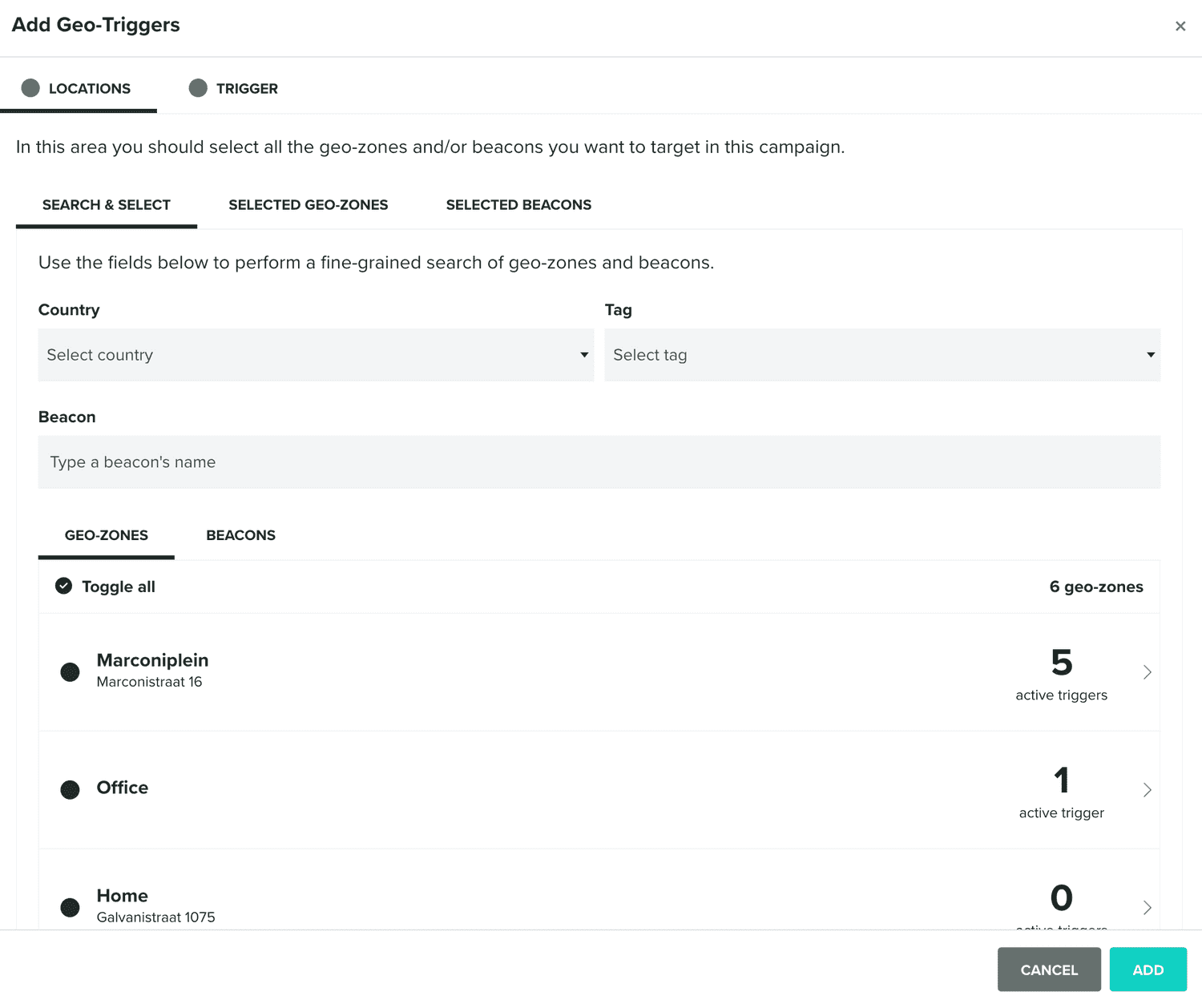Screen dimensions: 1202x1008
Task: Toggle selection of Home geo-zone
Action: [x=71, y=908]
